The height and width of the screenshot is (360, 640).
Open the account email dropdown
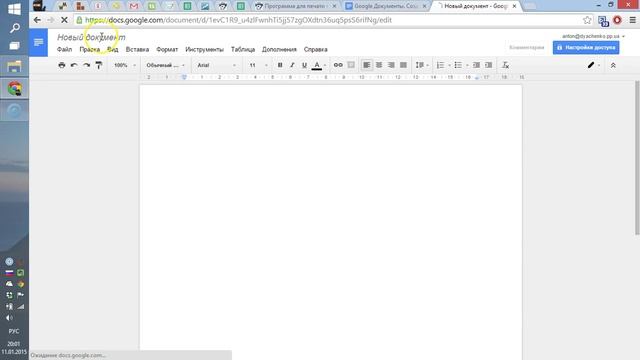tap(593, 36)
